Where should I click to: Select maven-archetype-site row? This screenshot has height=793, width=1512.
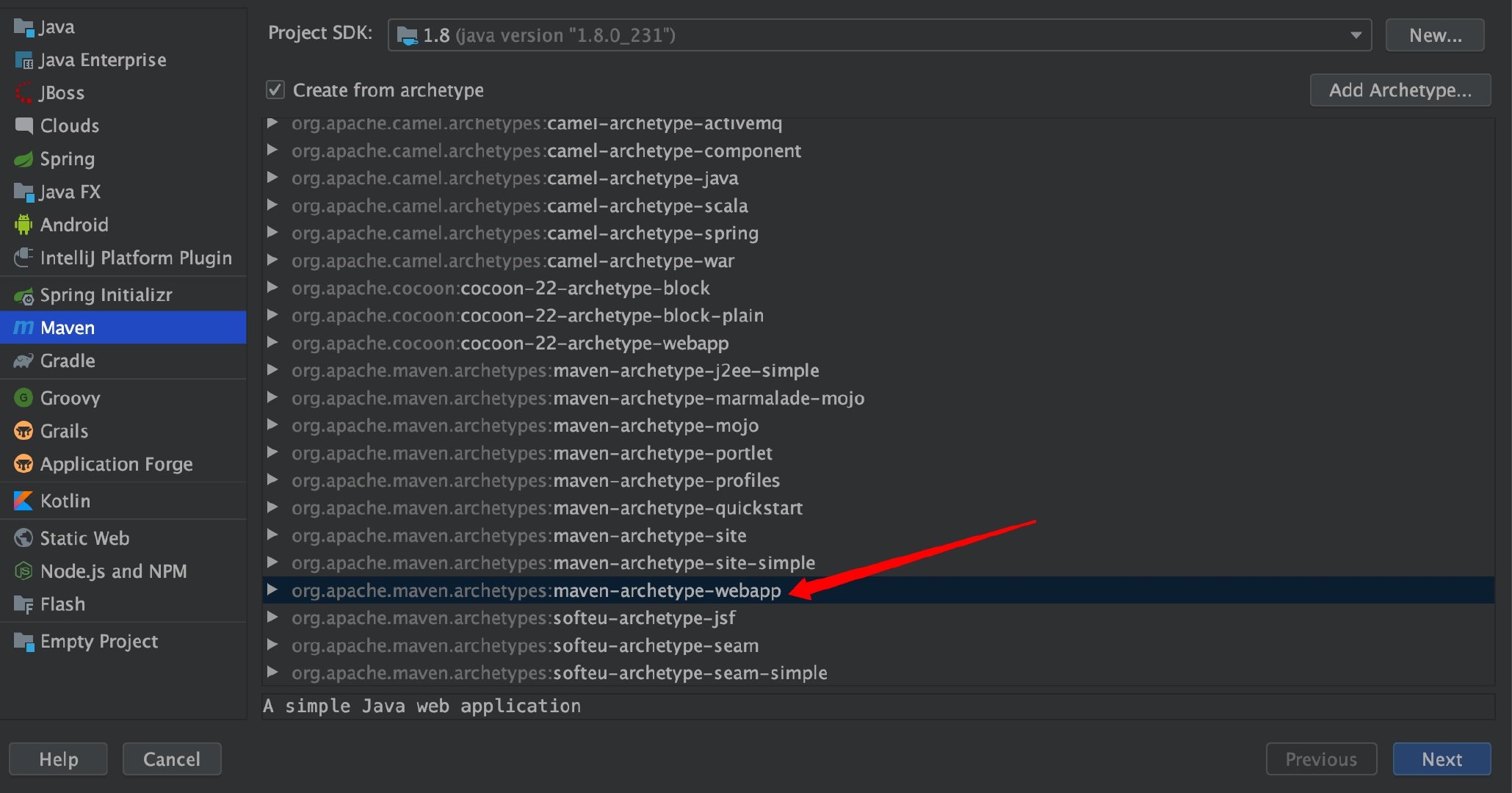click(878, 535)
